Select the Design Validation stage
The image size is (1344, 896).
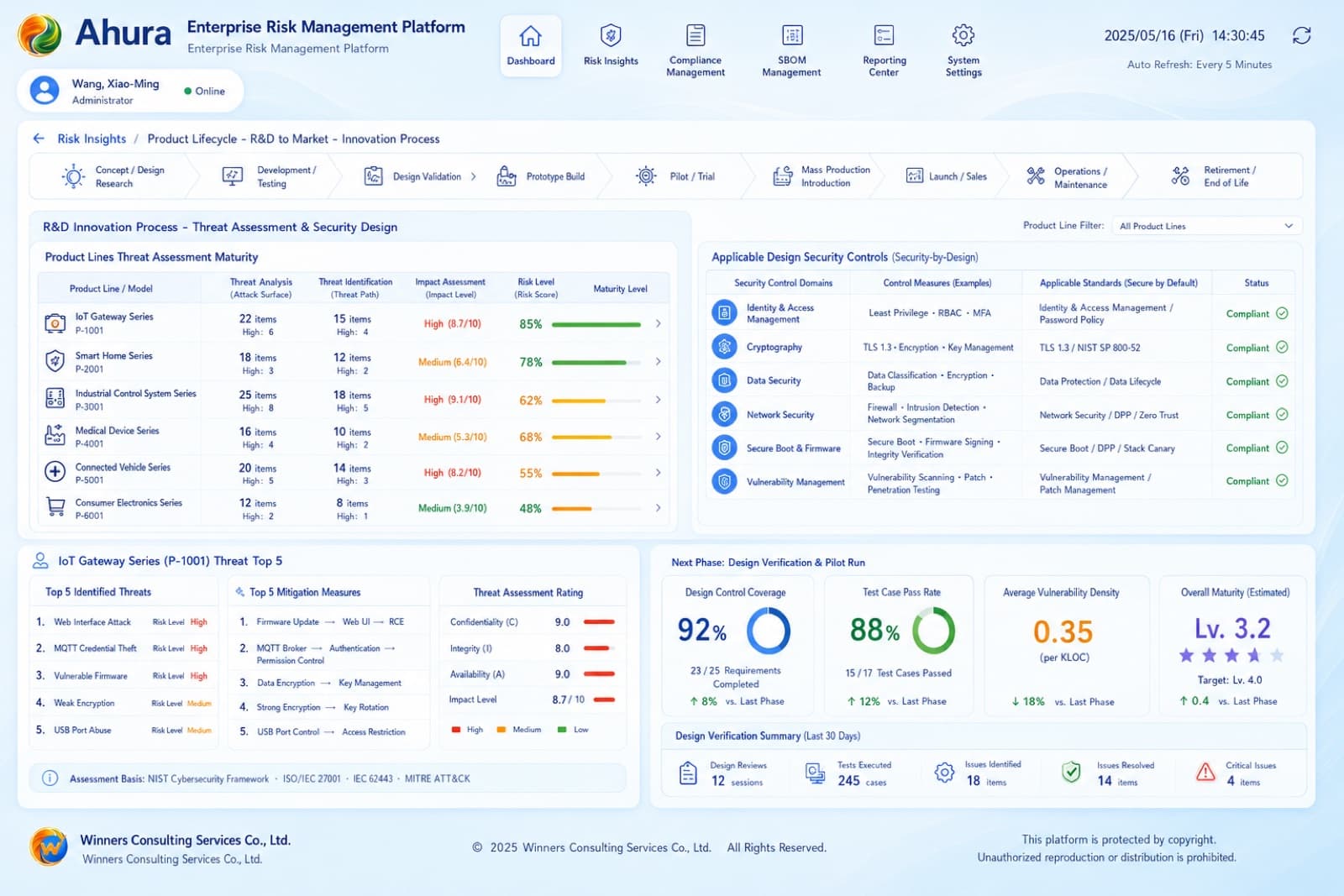tap(419, 176)
